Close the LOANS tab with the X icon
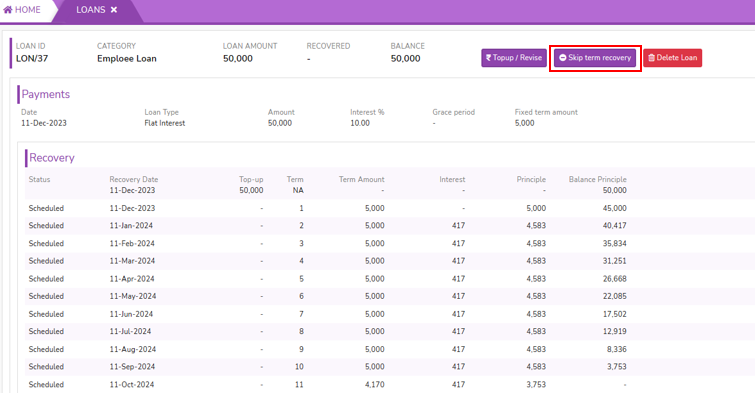This screenshot has height=393, width=755. (x=114, y=10)
